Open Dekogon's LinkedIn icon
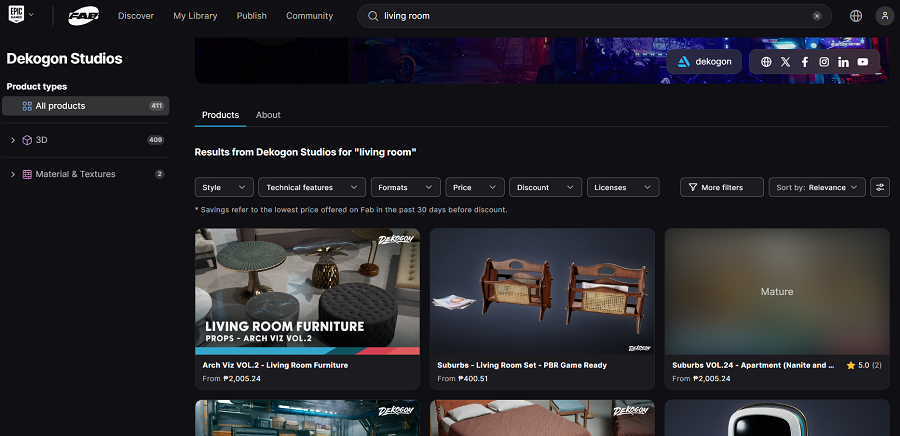 click(x=843, y=62)
